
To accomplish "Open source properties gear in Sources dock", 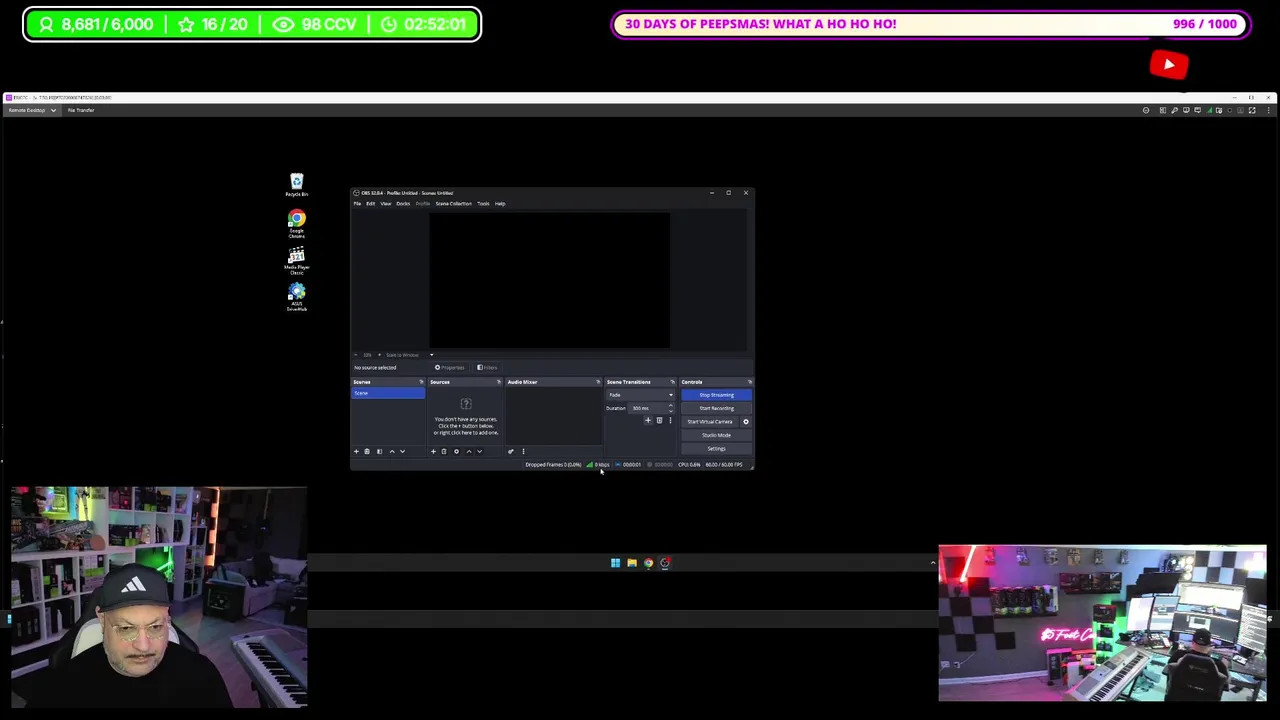I will click(456, 451).
